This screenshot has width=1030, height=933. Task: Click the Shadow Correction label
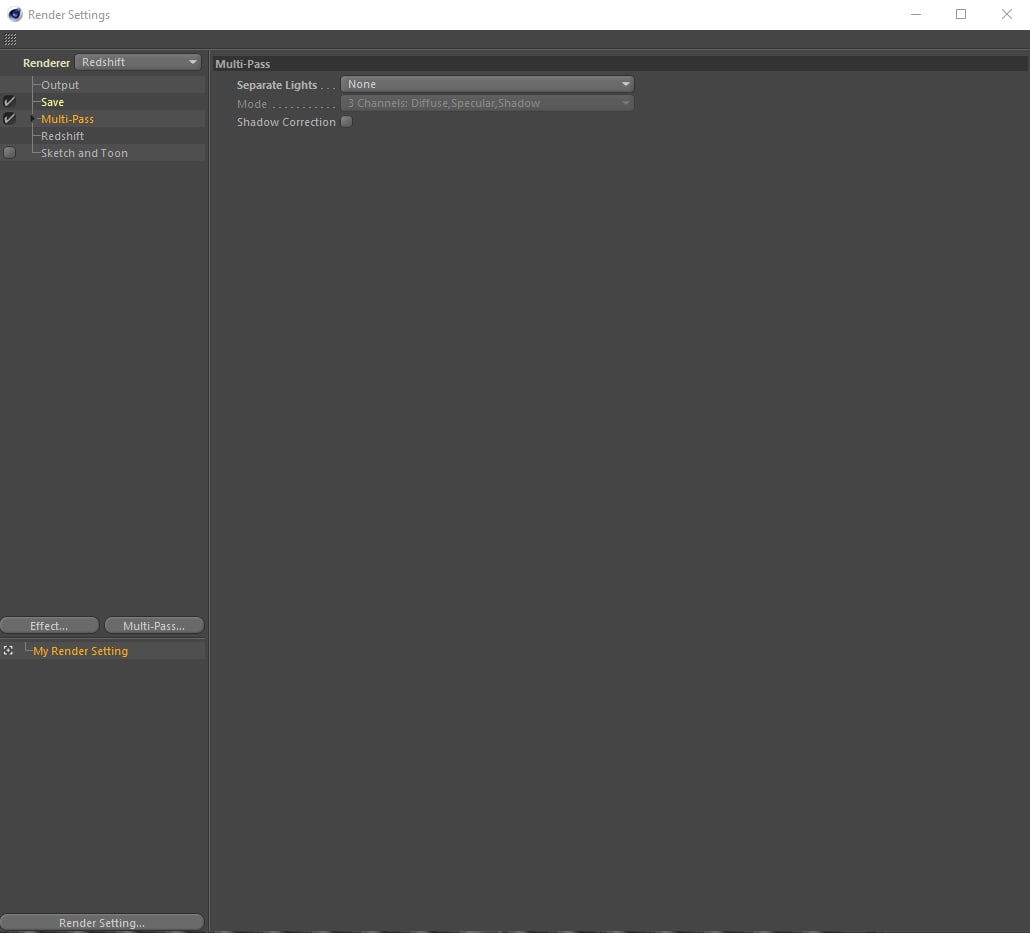click(x=286, y=122)
